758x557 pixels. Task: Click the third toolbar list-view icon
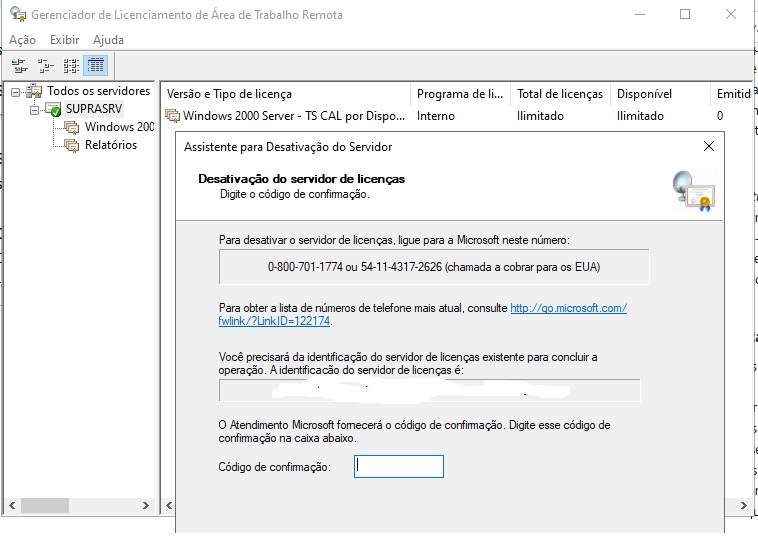(71, 65)
